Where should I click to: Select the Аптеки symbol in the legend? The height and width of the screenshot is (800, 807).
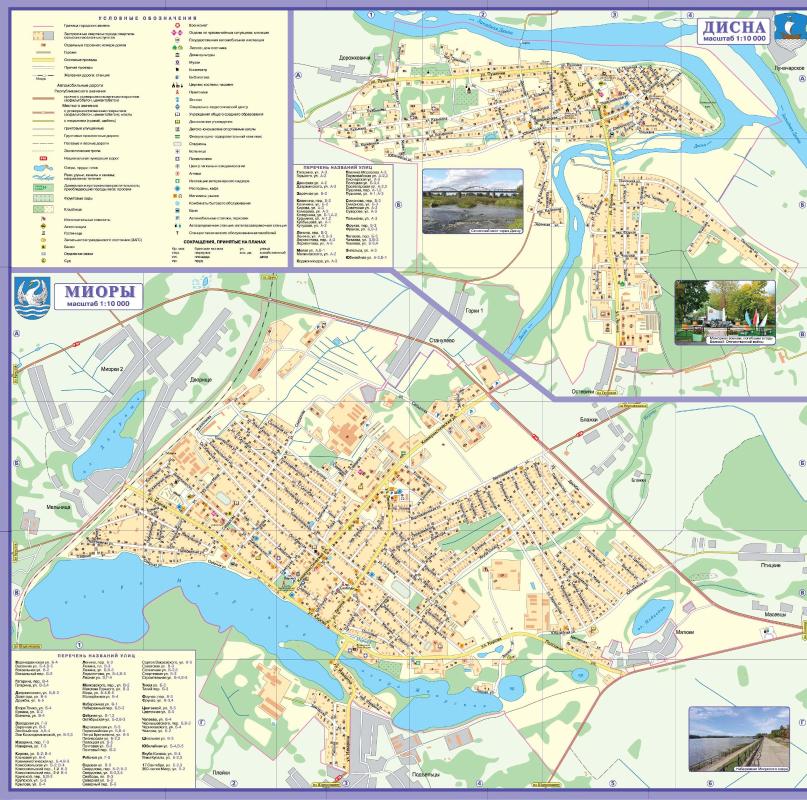pos(177,172)
